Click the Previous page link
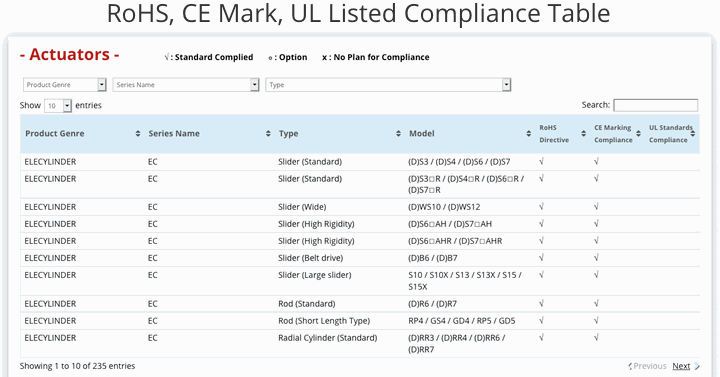The height and width of the screenshot is (377, 720). [649, 366]
